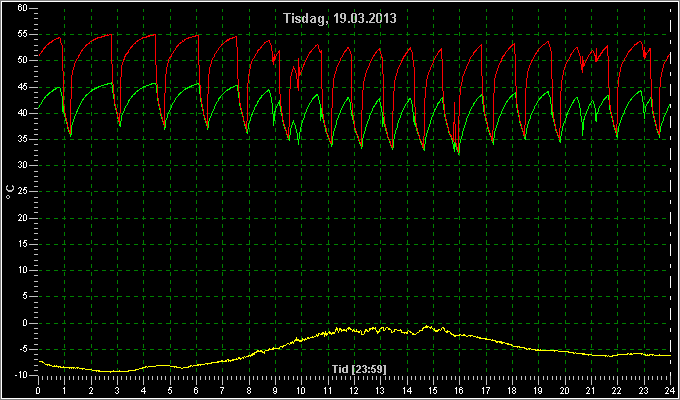This screenshot has width=680, height=400.
Task: Click the red curve's lowest dip near hour 16
Action: point(459,152)
